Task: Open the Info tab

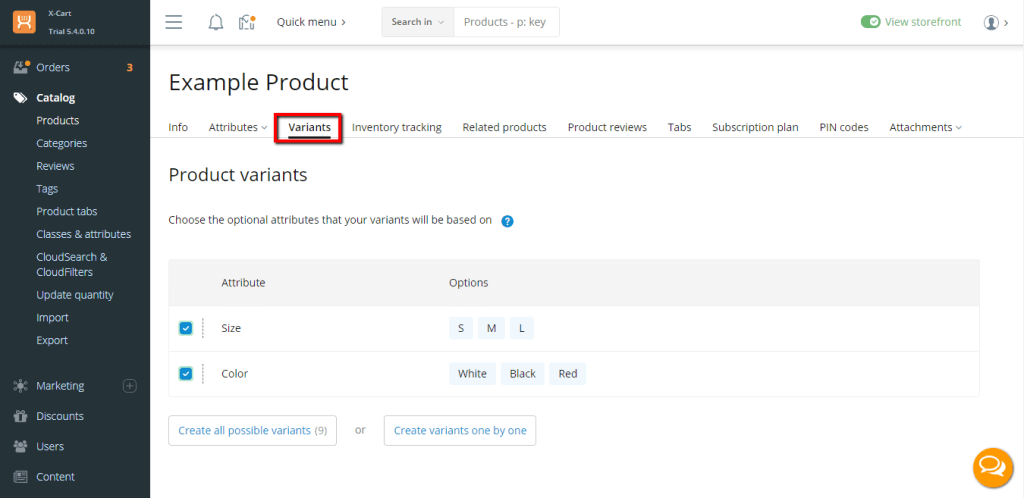Action: click(x=178, y=127)
